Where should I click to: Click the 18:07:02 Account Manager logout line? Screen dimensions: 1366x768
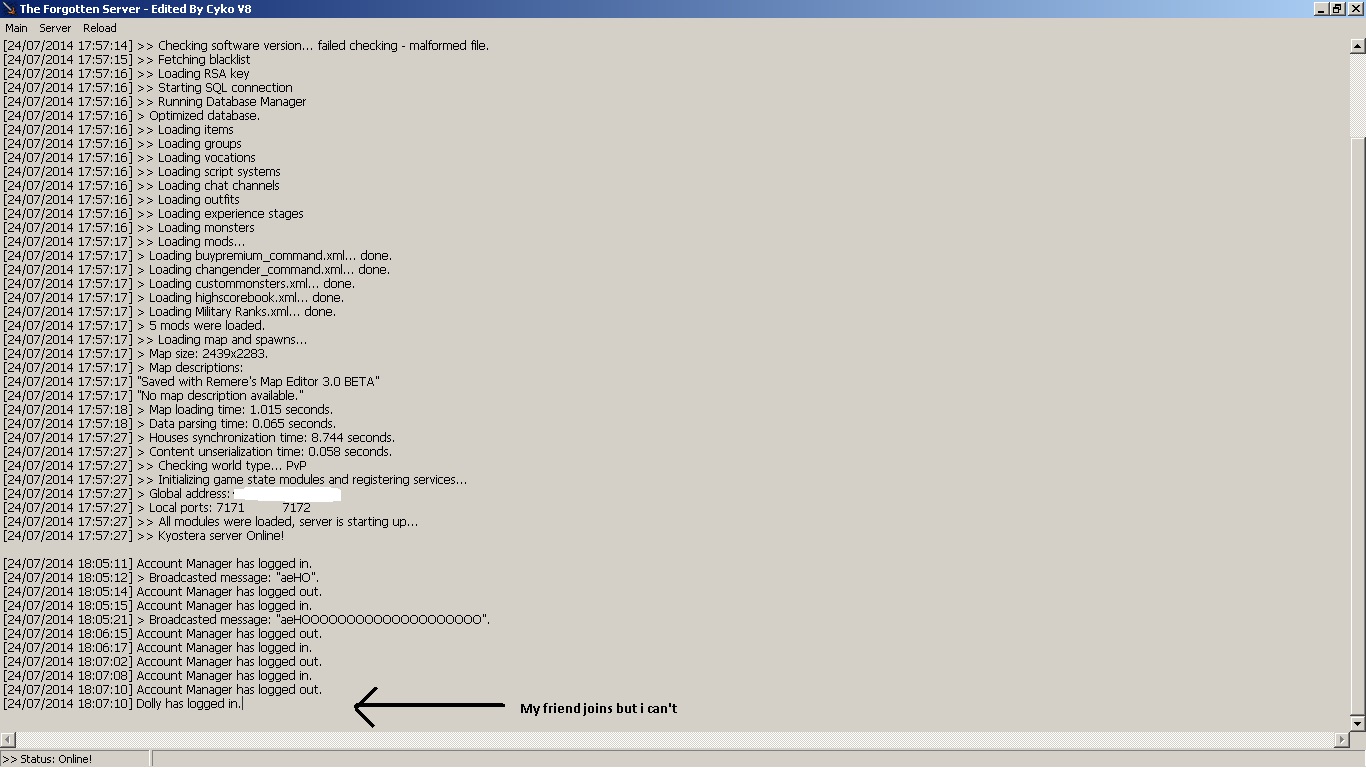[x=163, y=662]
